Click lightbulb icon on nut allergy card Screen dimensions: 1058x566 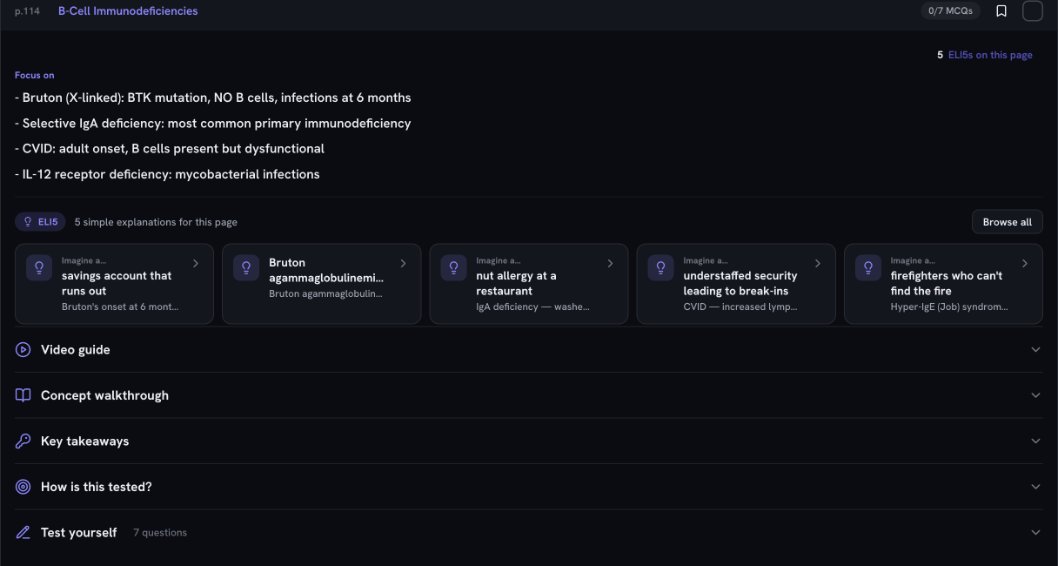point(453,267)
